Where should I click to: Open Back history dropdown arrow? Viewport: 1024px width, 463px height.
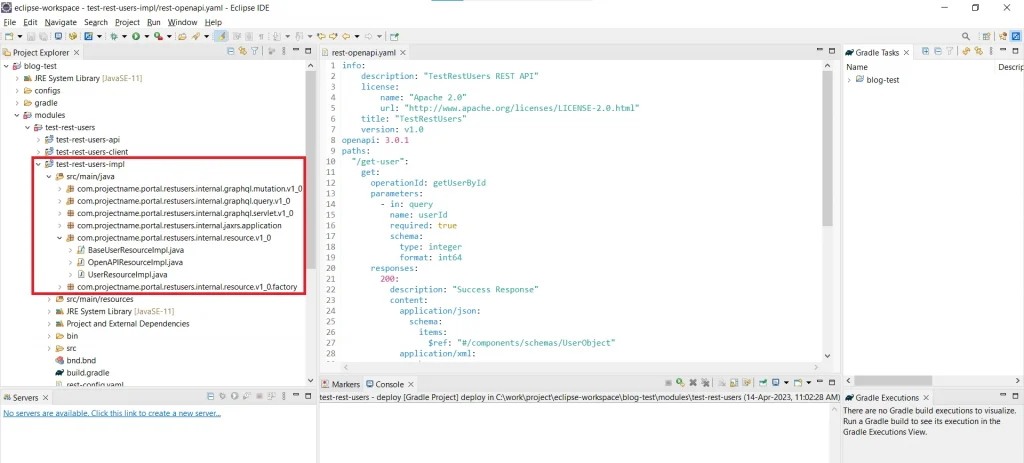coord(357,37)
